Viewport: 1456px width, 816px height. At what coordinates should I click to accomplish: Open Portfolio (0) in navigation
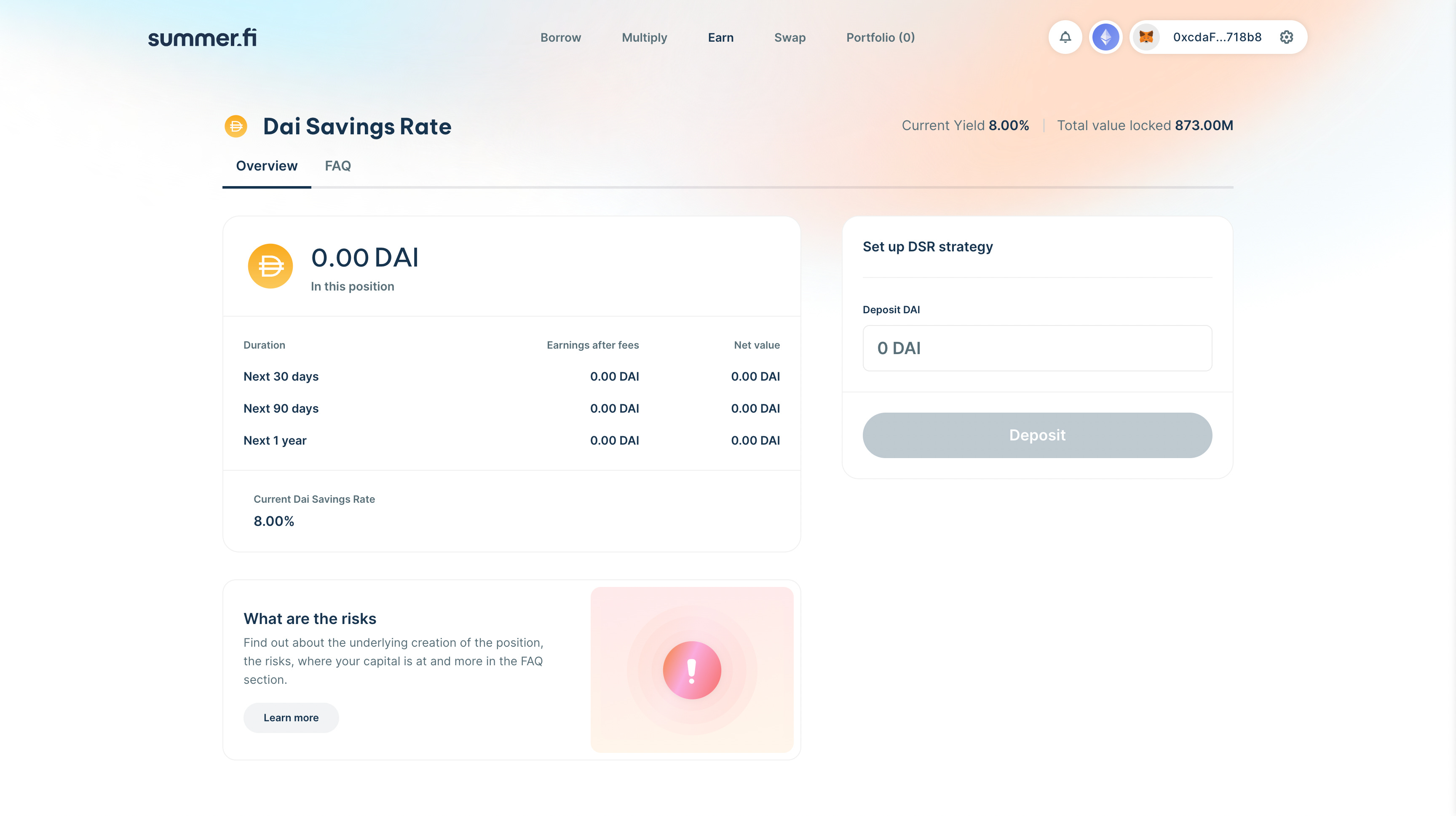(881, 37)
